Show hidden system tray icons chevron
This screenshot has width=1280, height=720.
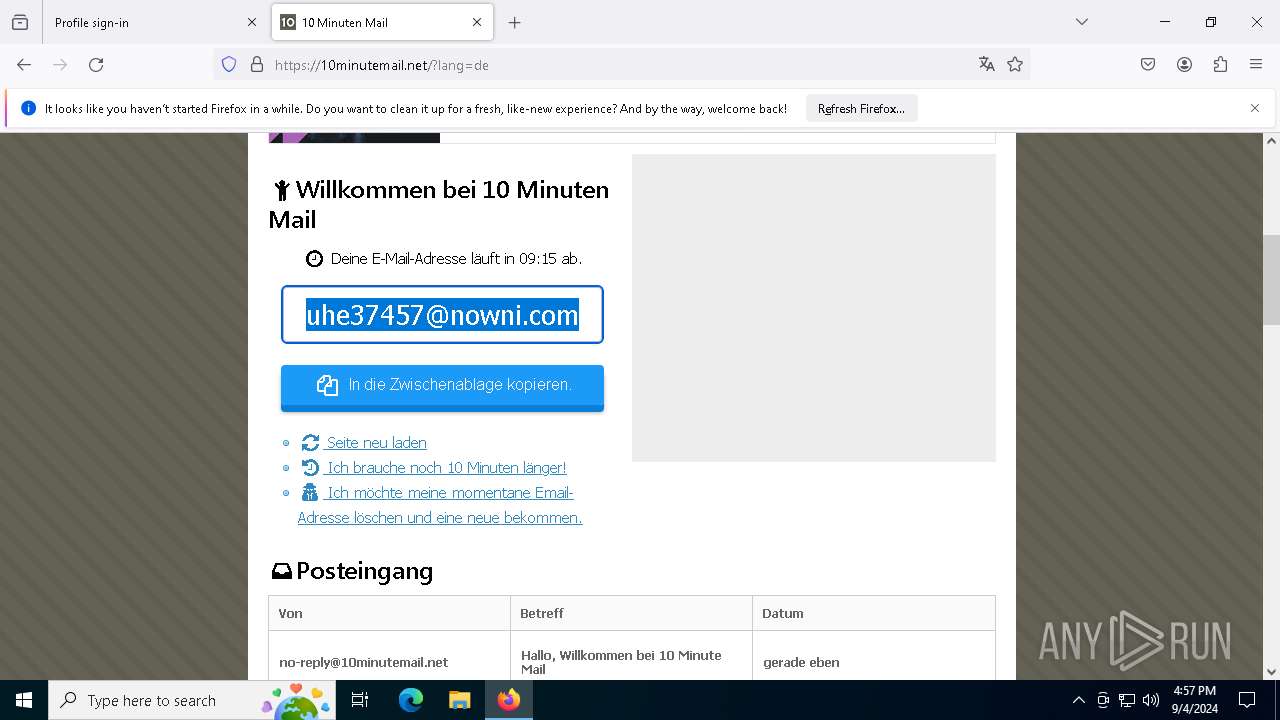[1078, 700]
